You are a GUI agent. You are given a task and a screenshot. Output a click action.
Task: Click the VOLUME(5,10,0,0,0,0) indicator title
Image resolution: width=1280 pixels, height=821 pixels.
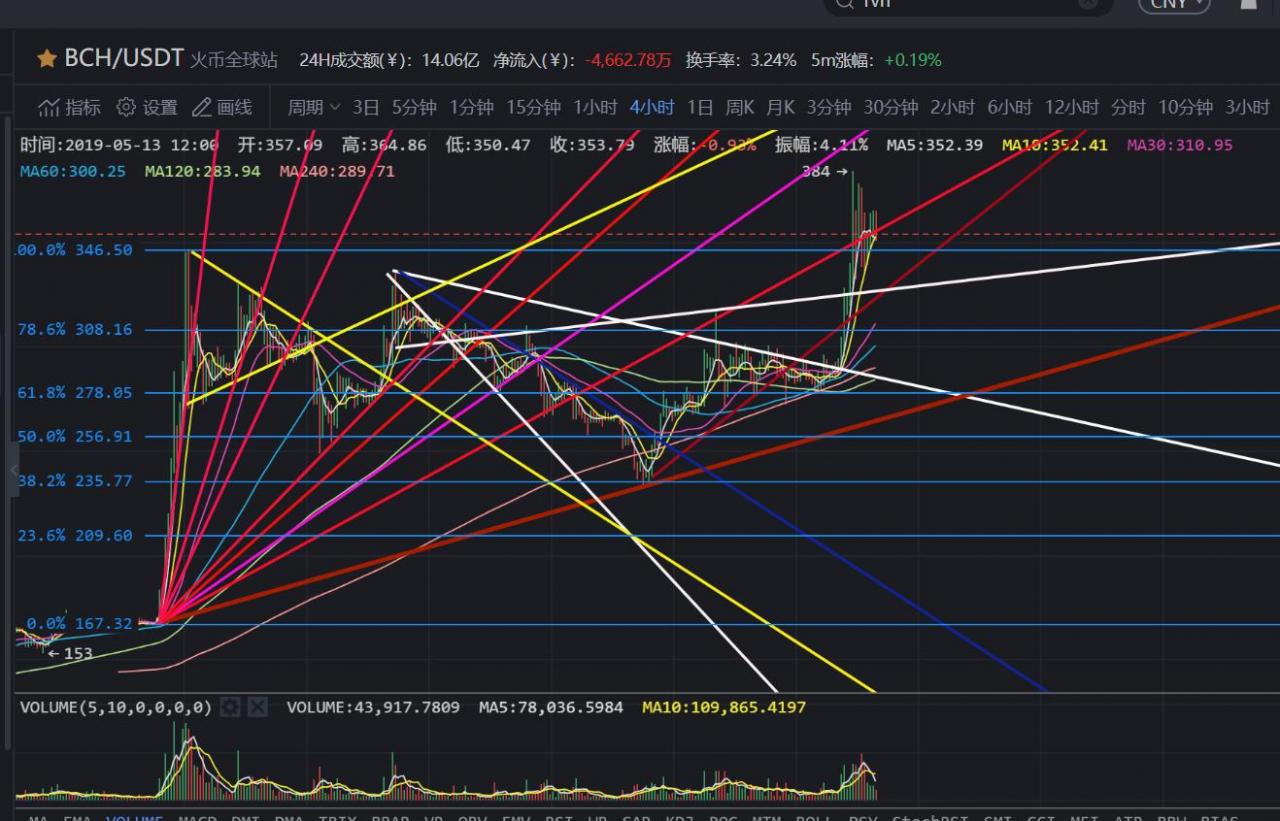pos(116,707)
